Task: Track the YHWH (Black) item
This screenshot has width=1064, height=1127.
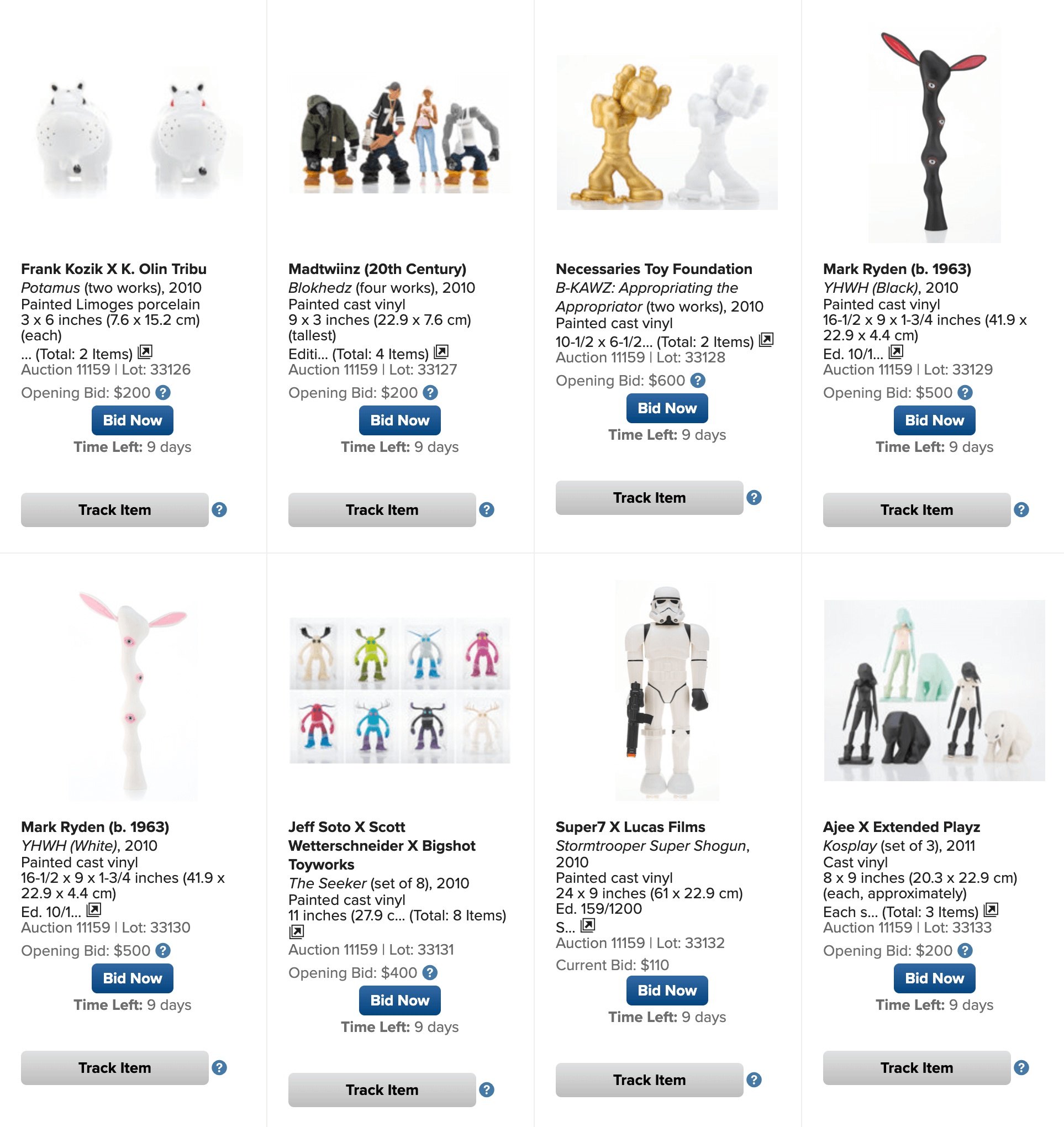Action: coord(916,510)
